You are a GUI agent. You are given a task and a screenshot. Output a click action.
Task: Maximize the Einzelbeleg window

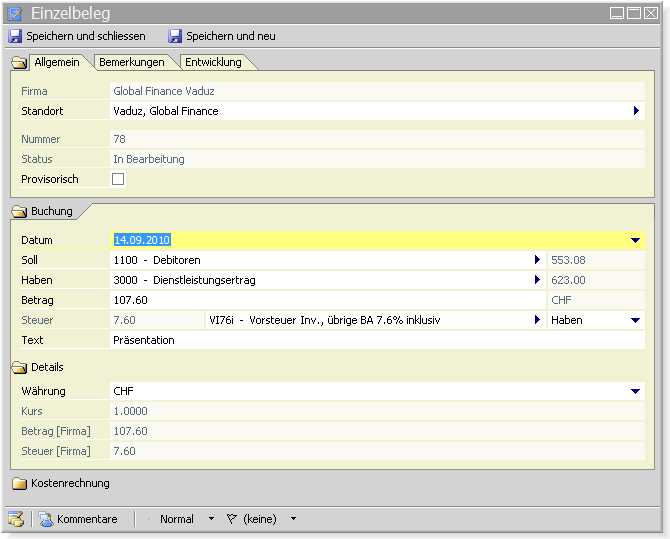pyautogui.click(x=634, y=13)
